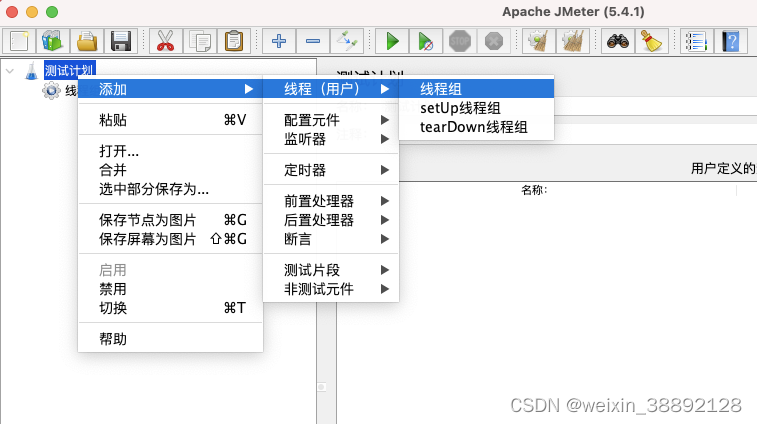The height and width of the screenshot is (424, 757).
Task: Click the New test plan icon
Action: click(19, 41)
